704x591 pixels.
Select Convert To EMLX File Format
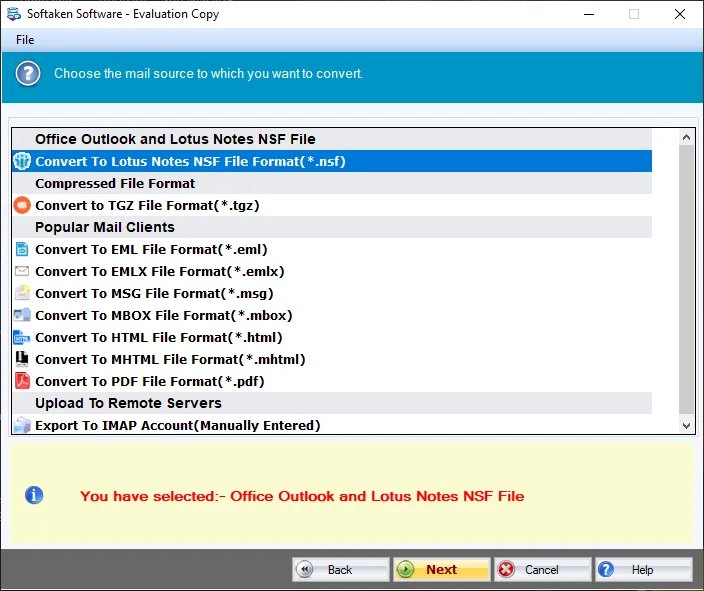pos(332,271)
